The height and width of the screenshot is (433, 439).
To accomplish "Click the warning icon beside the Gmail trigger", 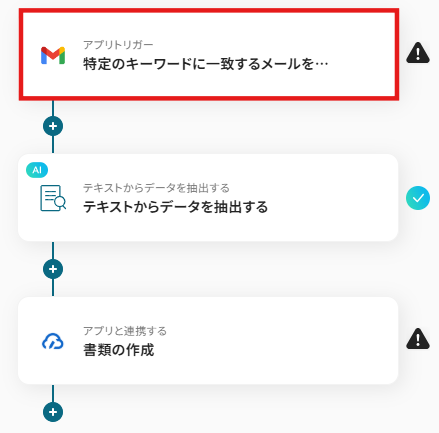I will coord(418,53).
